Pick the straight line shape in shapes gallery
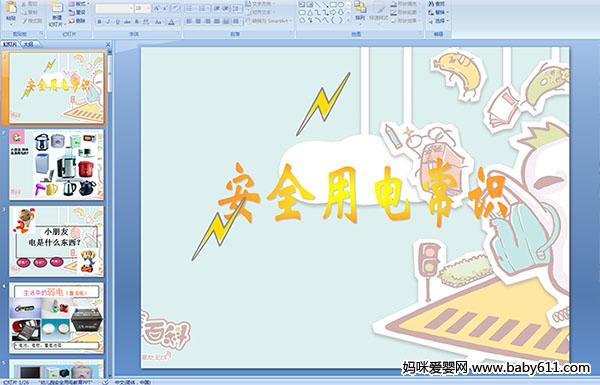The image size is (600, 385). (318, 4)
